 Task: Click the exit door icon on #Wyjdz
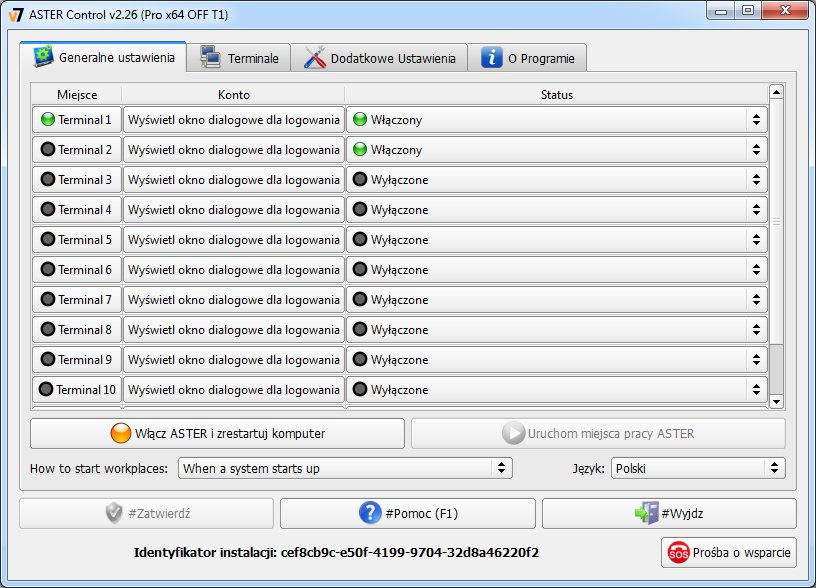tap(647, 513)
